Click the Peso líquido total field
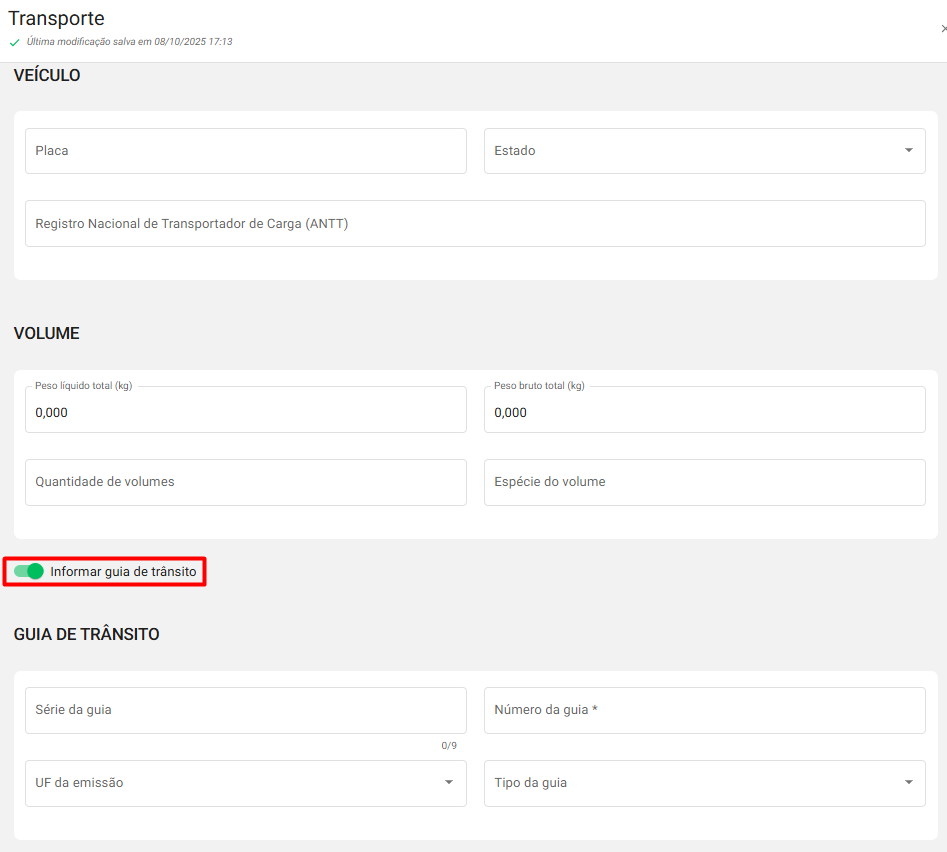Viewport: 947px width, 852px height. [x=245, y=411]
